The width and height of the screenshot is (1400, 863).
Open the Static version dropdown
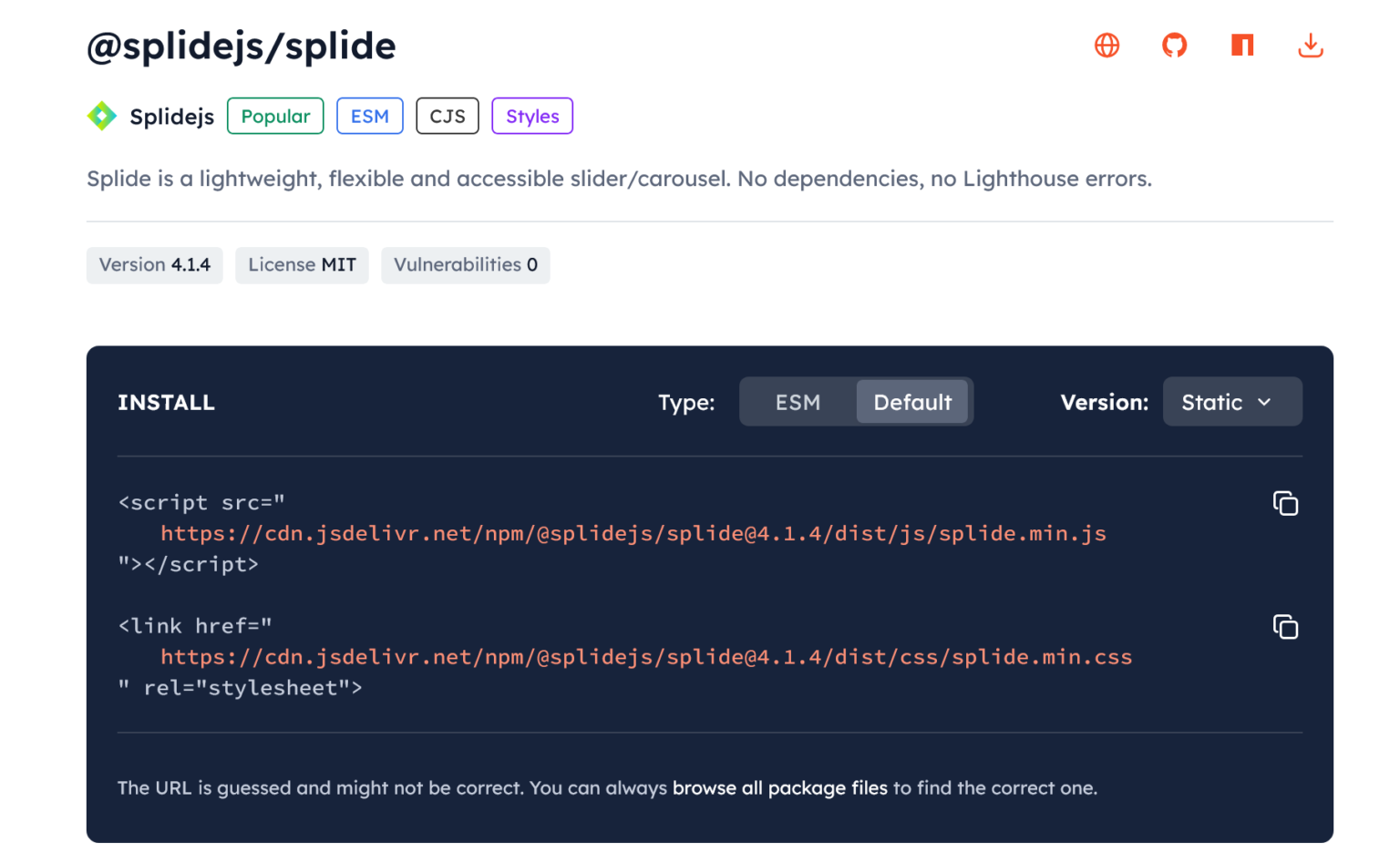(x=1212, y=402)
